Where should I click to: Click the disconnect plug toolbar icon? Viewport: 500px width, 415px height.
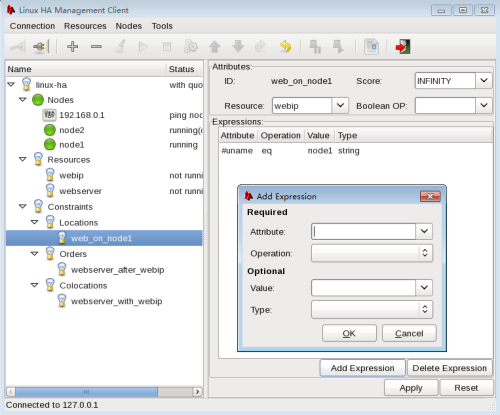tap(41, 47)
